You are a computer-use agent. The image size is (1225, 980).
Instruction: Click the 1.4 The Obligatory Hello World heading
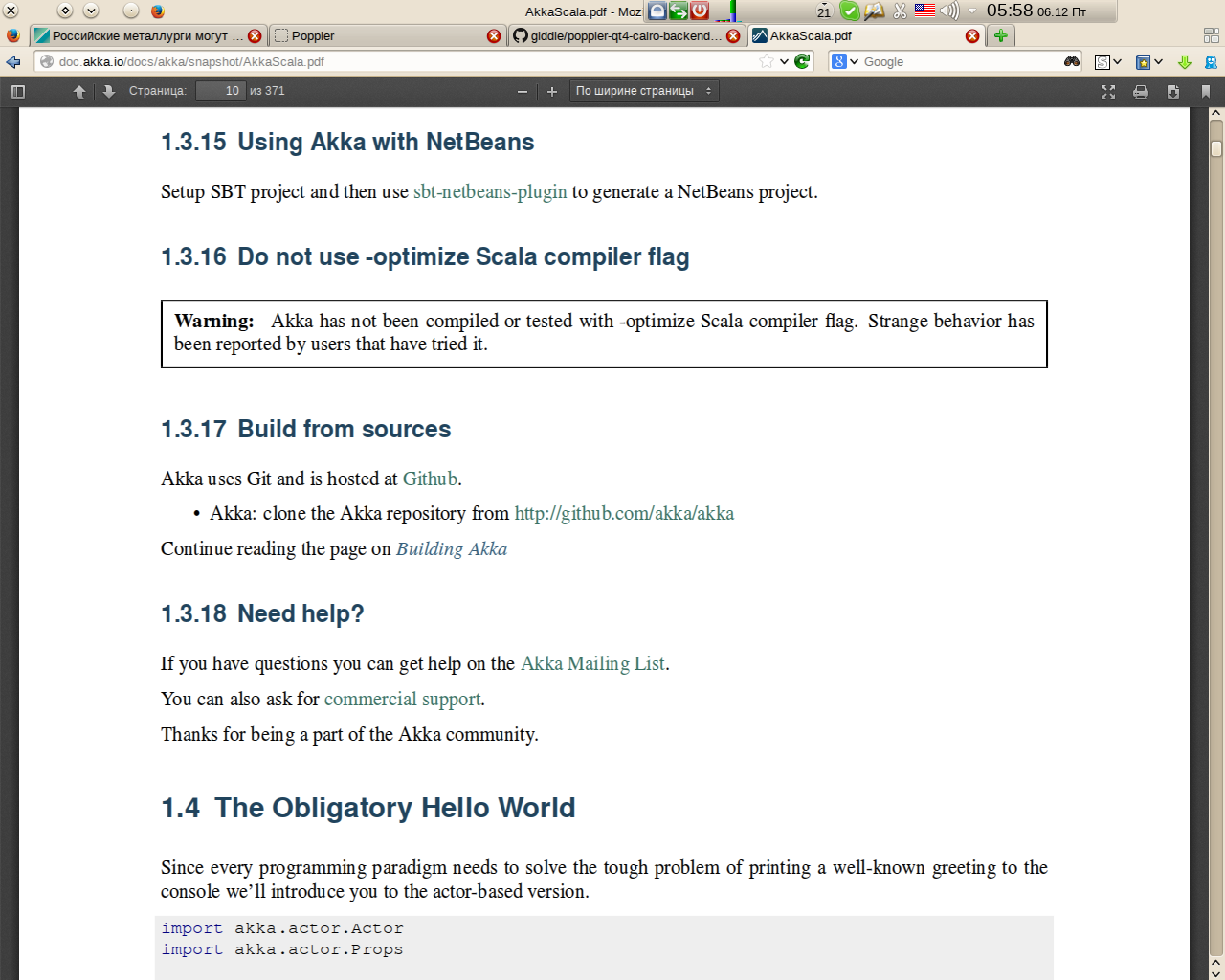click(x=368, y=808)
